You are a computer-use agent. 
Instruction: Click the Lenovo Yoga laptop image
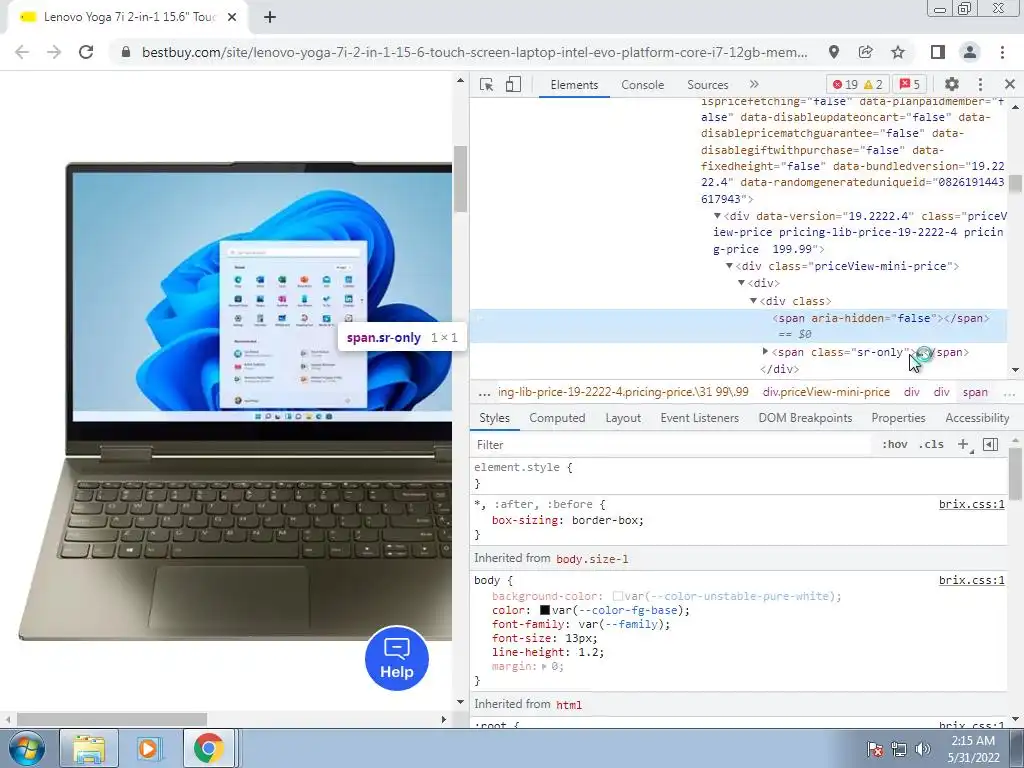click(235, 400)
